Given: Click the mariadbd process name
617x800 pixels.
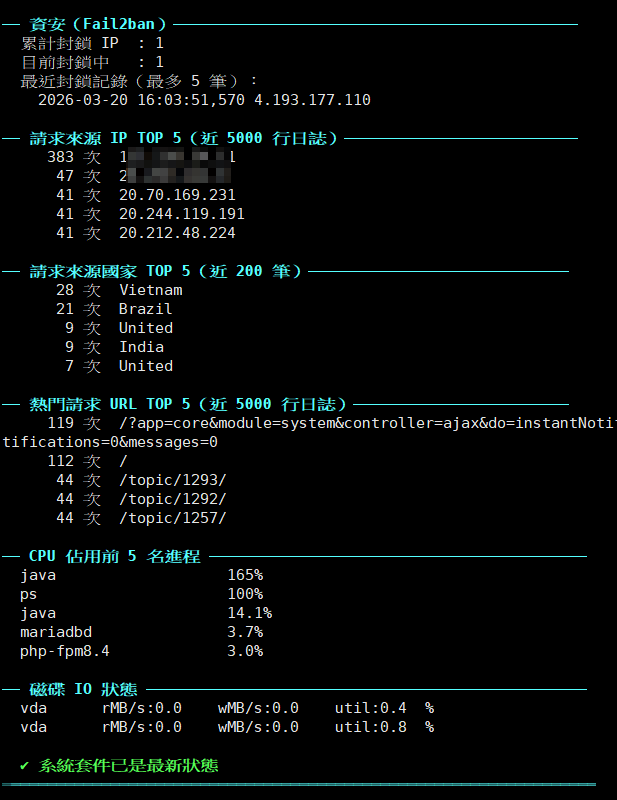Looking at the screenshot, I should pyautogui.click(x=56, y=632).
